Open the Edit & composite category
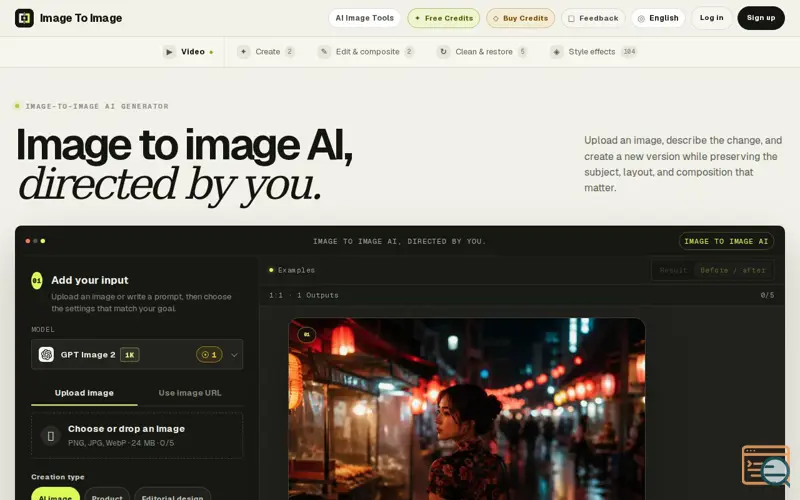Viewport: 800px width, 500px height. point(366,52)
